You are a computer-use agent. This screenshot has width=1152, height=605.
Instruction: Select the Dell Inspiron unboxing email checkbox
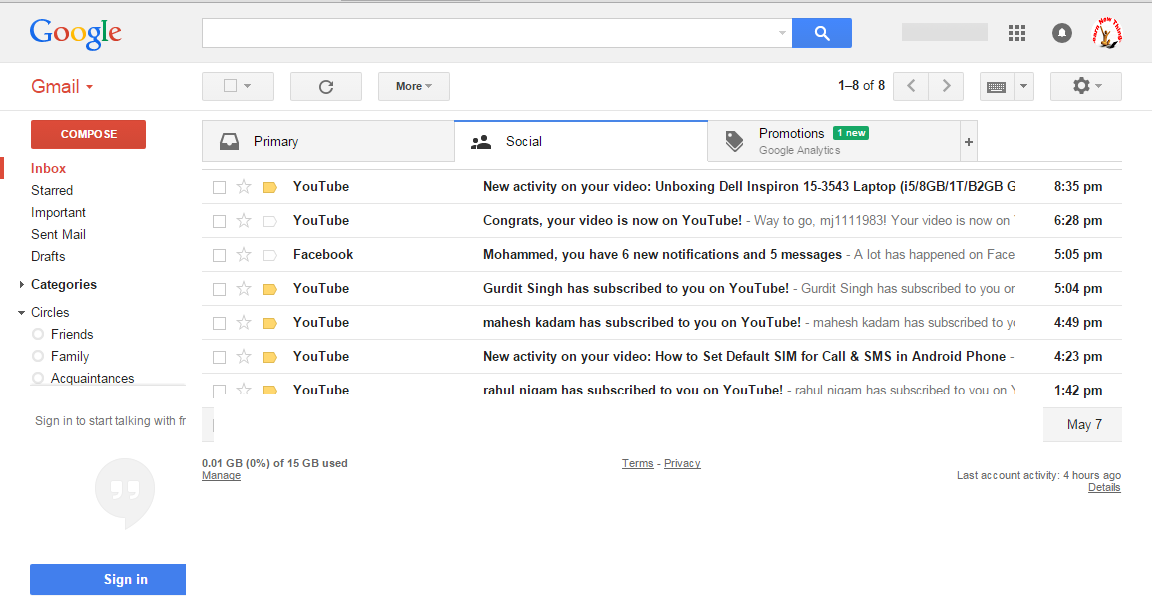click(219, 187)
